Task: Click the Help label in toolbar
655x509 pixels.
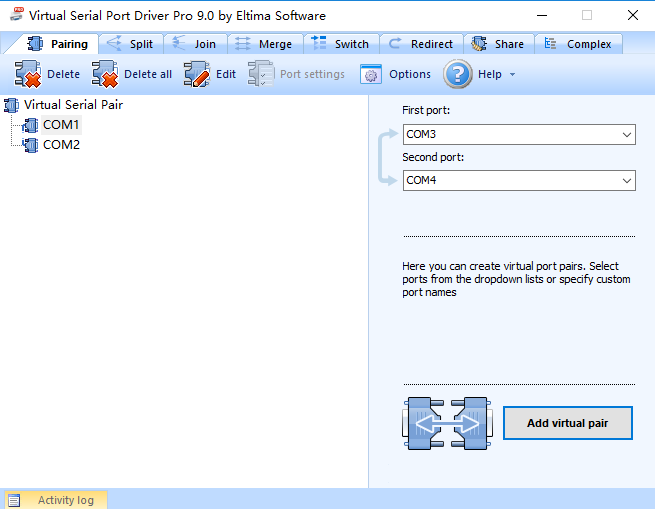Action: [x=490, y=74]
